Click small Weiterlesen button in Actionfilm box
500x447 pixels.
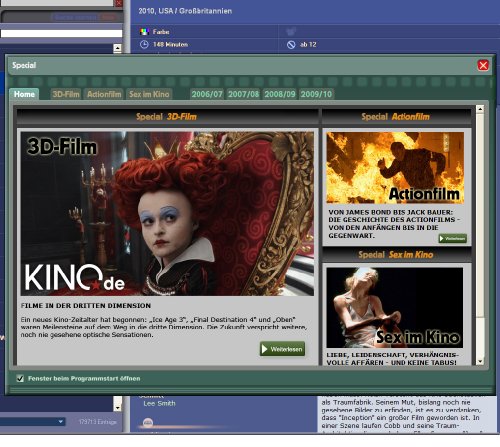[452, 238]
